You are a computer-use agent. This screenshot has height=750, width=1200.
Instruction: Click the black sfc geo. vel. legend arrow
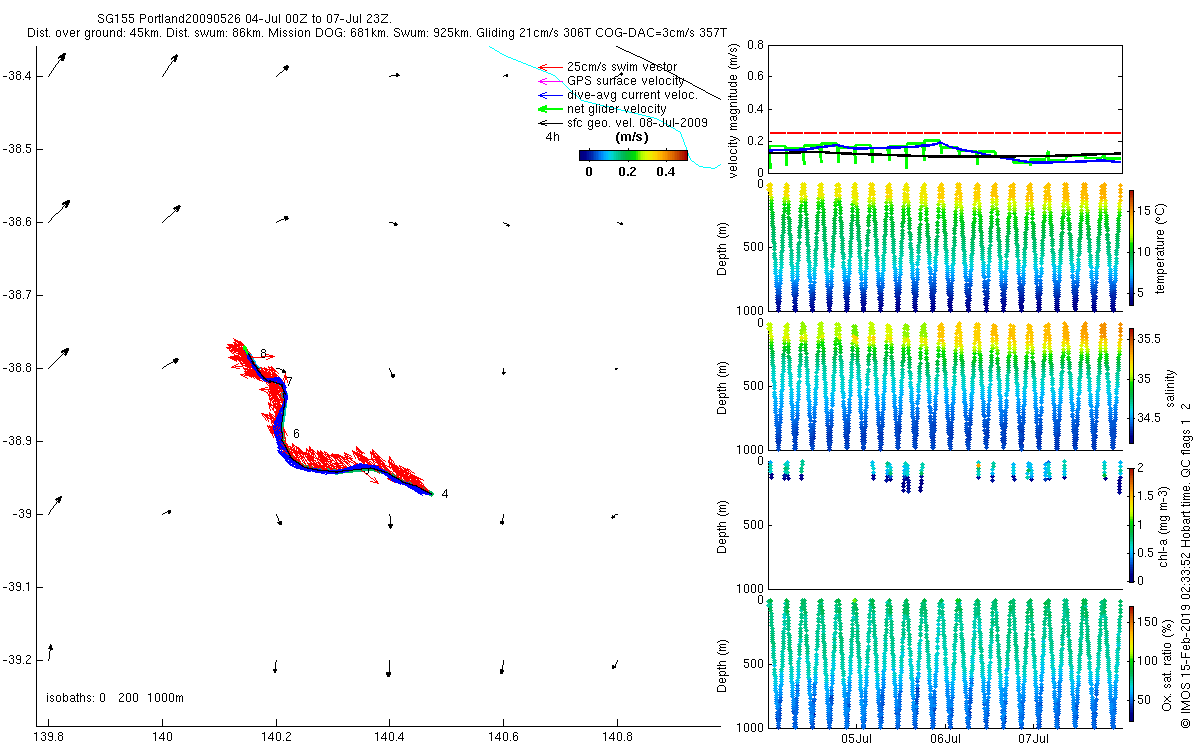(x=550, y=123)
